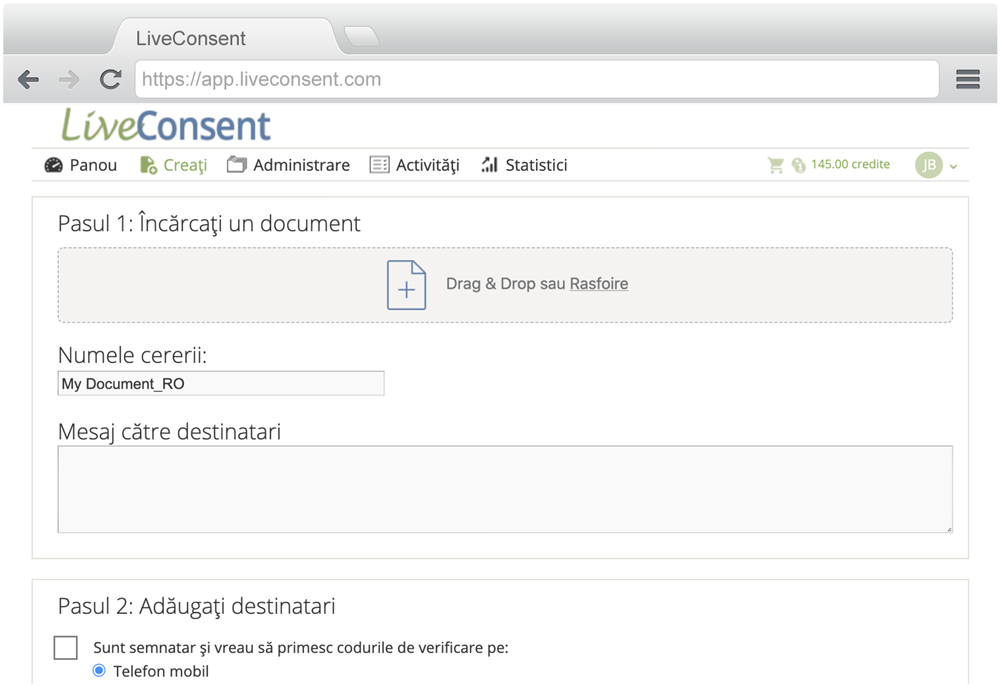The width and height of the screenshot is (1000, 686).
Task: Tick the 'Sunt semnatar' checkbox
Action: pyautogui.click(x=66, y=648)
